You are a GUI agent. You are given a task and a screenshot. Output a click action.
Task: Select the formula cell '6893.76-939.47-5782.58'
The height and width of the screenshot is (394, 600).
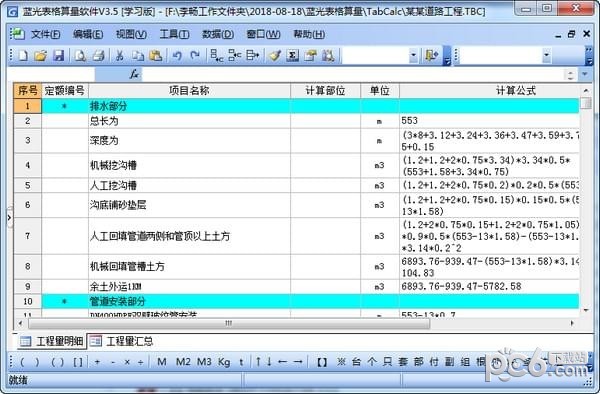tap(489, 287)
